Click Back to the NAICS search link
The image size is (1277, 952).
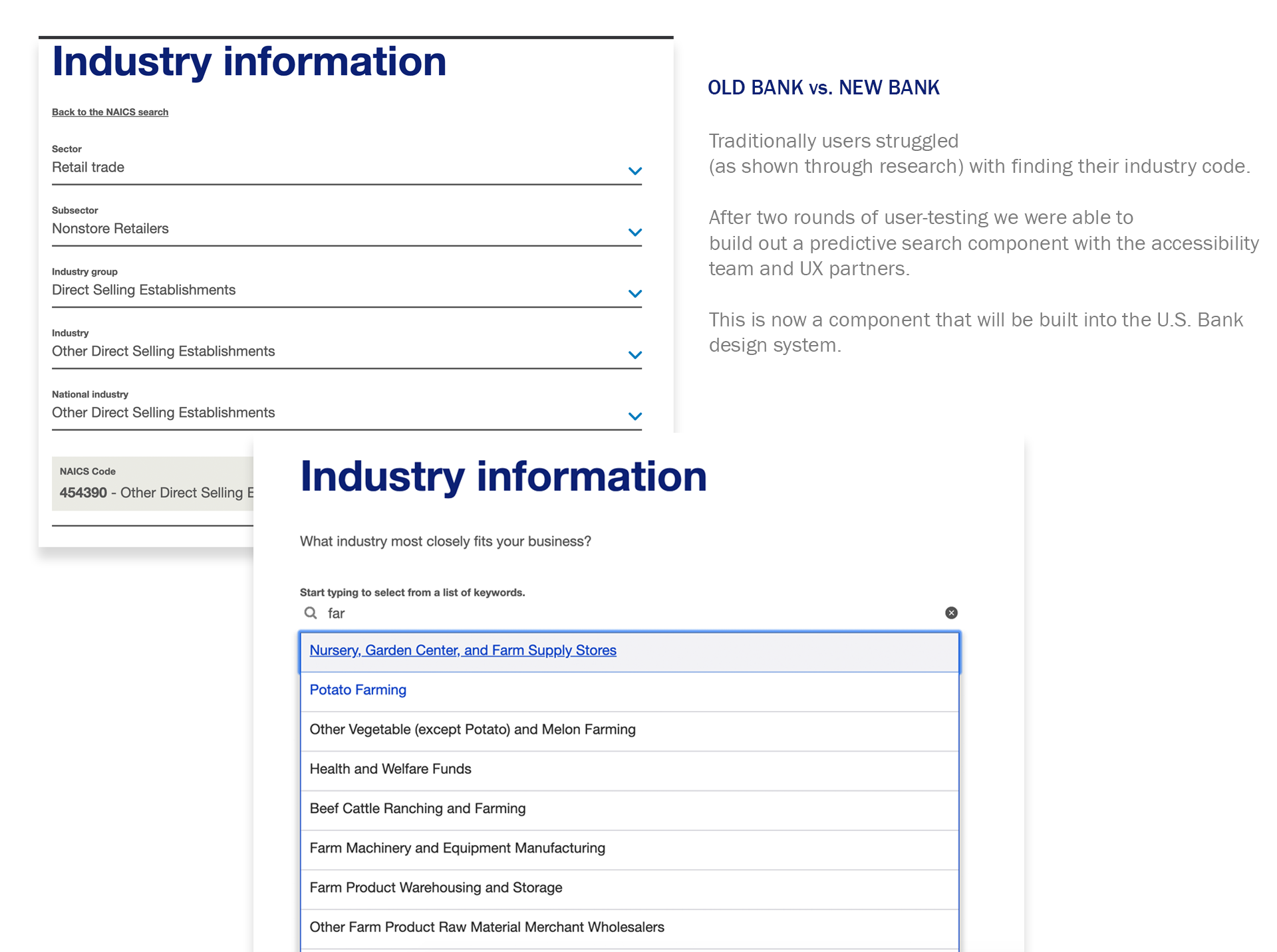[x=110, y=112]
